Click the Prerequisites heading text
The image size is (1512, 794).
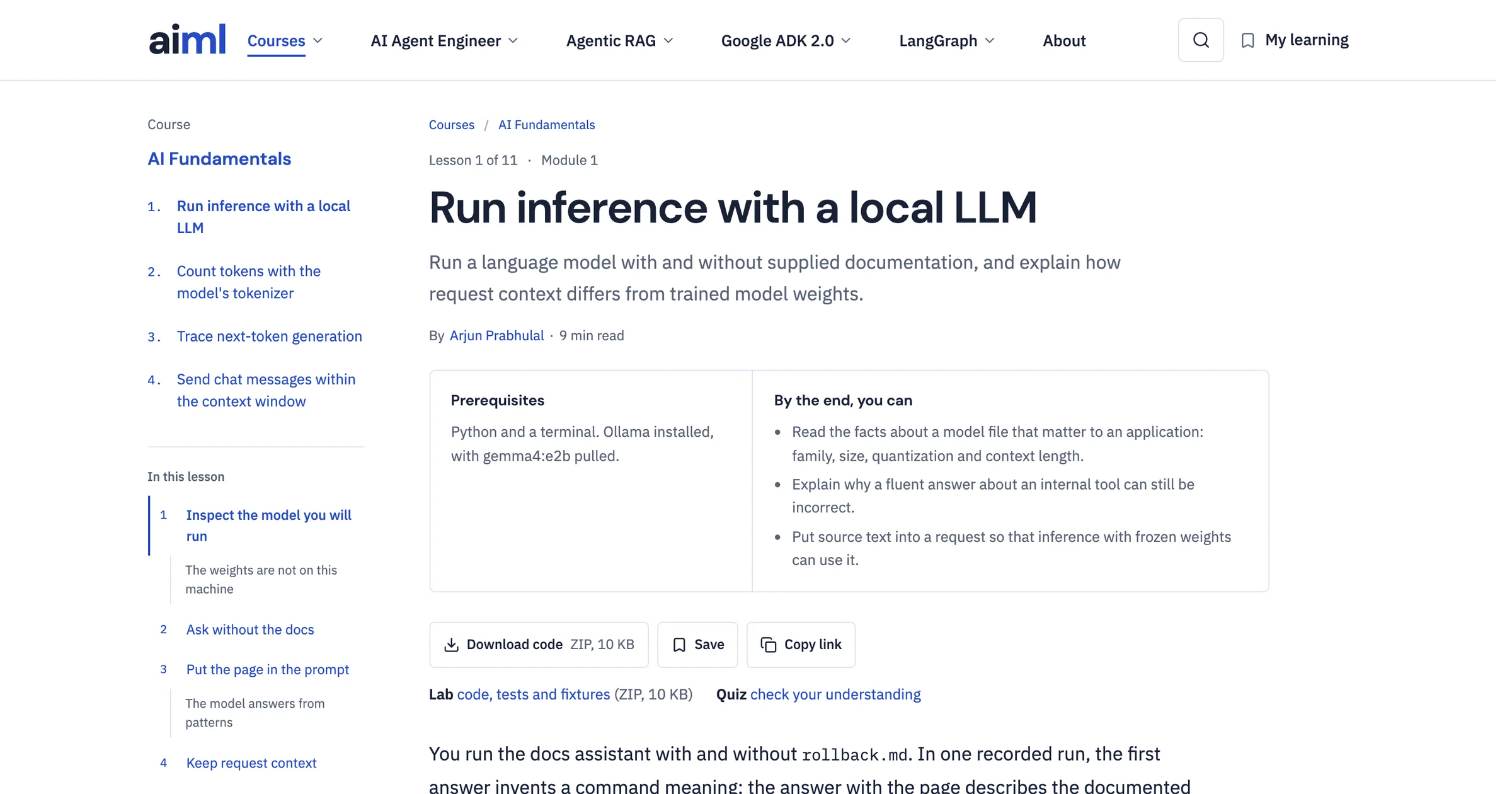pyautogui.click(x=497, y=400)
